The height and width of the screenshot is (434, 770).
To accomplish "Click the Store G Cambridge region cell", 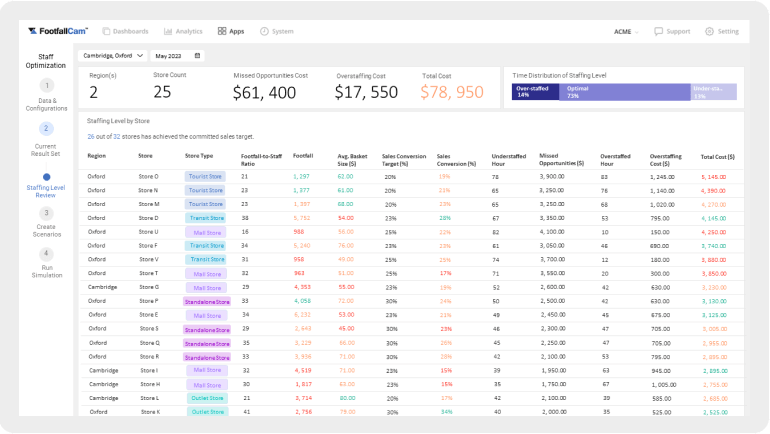I will tap(102, 287).
